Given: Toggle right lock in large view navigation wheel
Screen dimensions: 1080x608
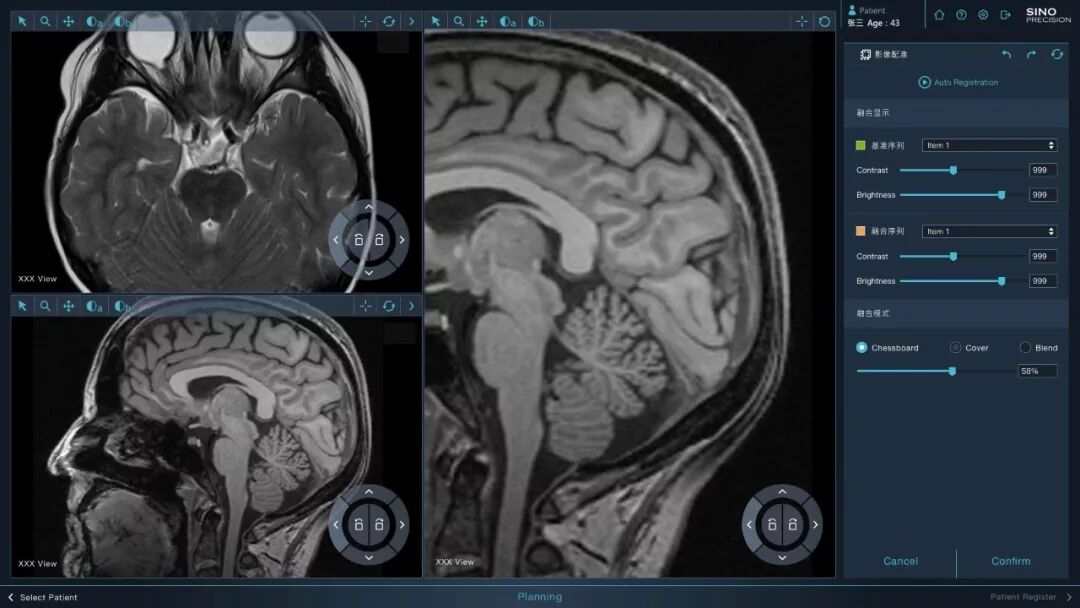Looking at the screenshot, I should coord(793,525).
